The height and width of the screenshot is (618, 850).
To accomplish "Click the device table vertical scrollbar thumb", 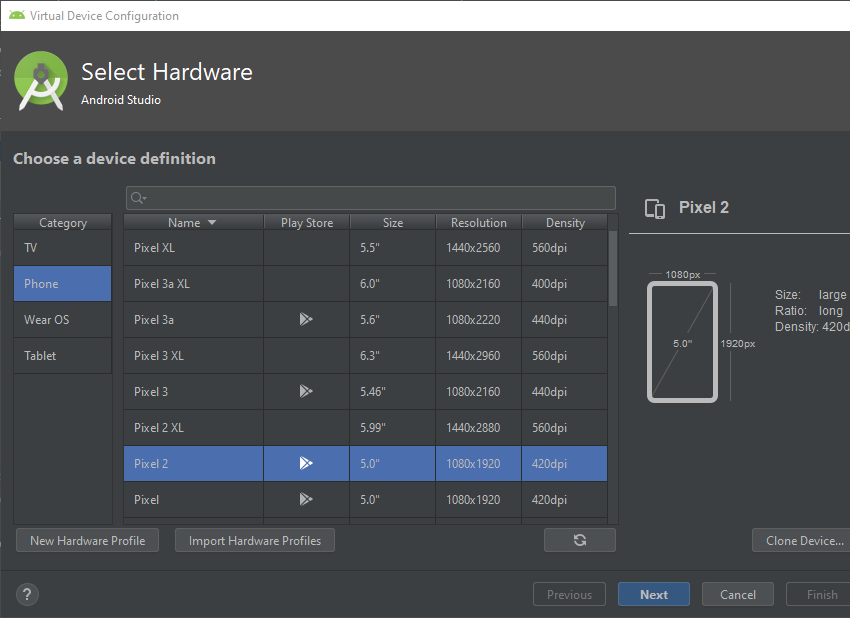I will point(613,269).
